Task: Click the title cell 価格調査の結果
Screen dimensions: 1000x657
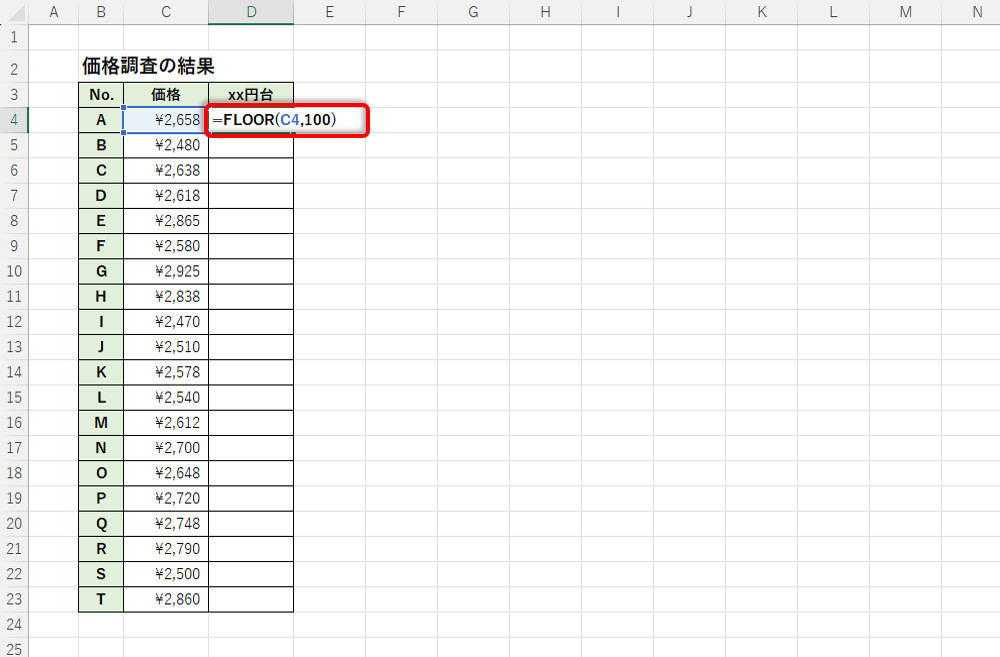Action: (x=148, y=66)
